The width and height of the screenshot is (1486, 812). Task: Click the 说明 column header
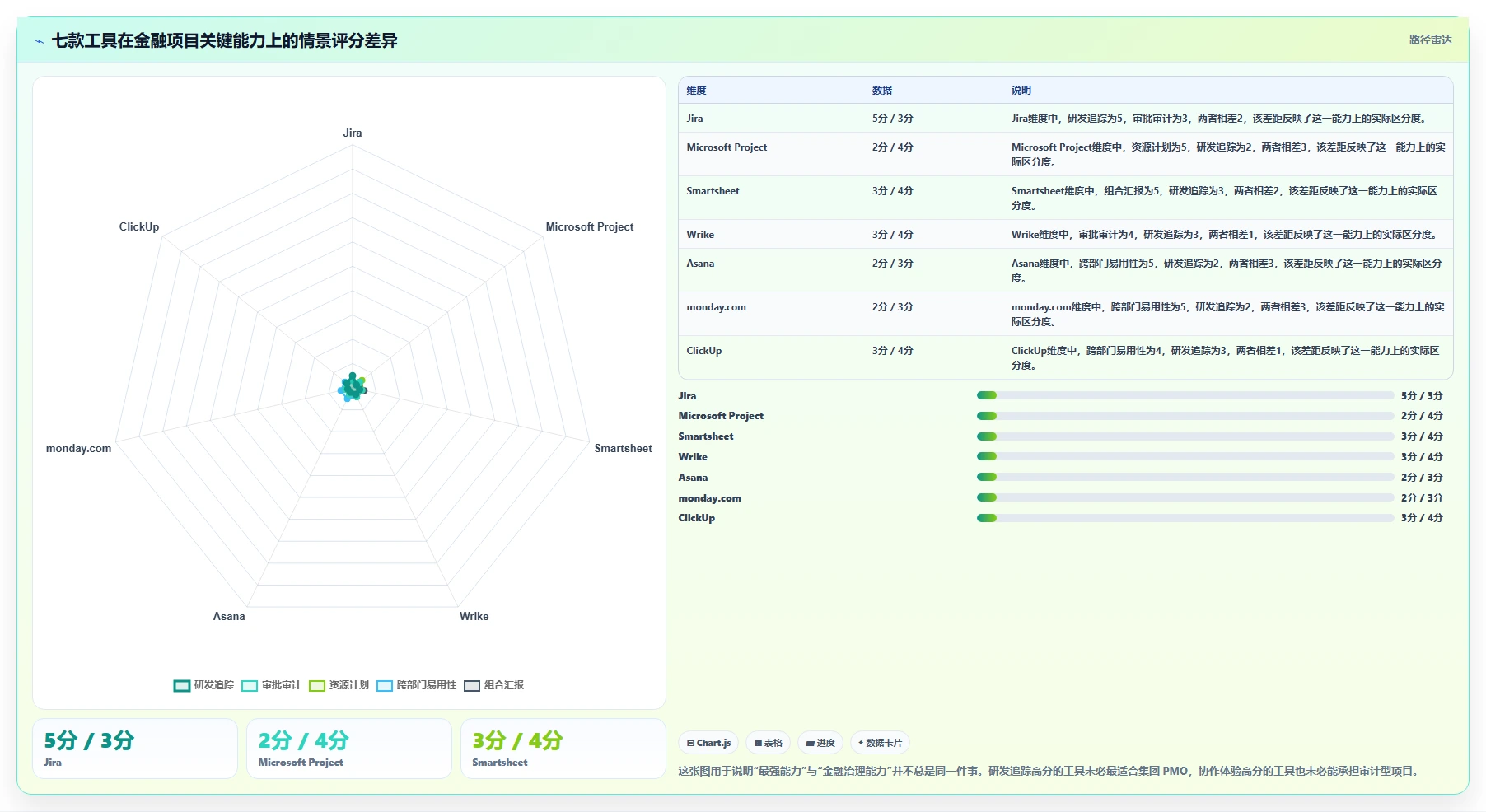[1021, 91]
